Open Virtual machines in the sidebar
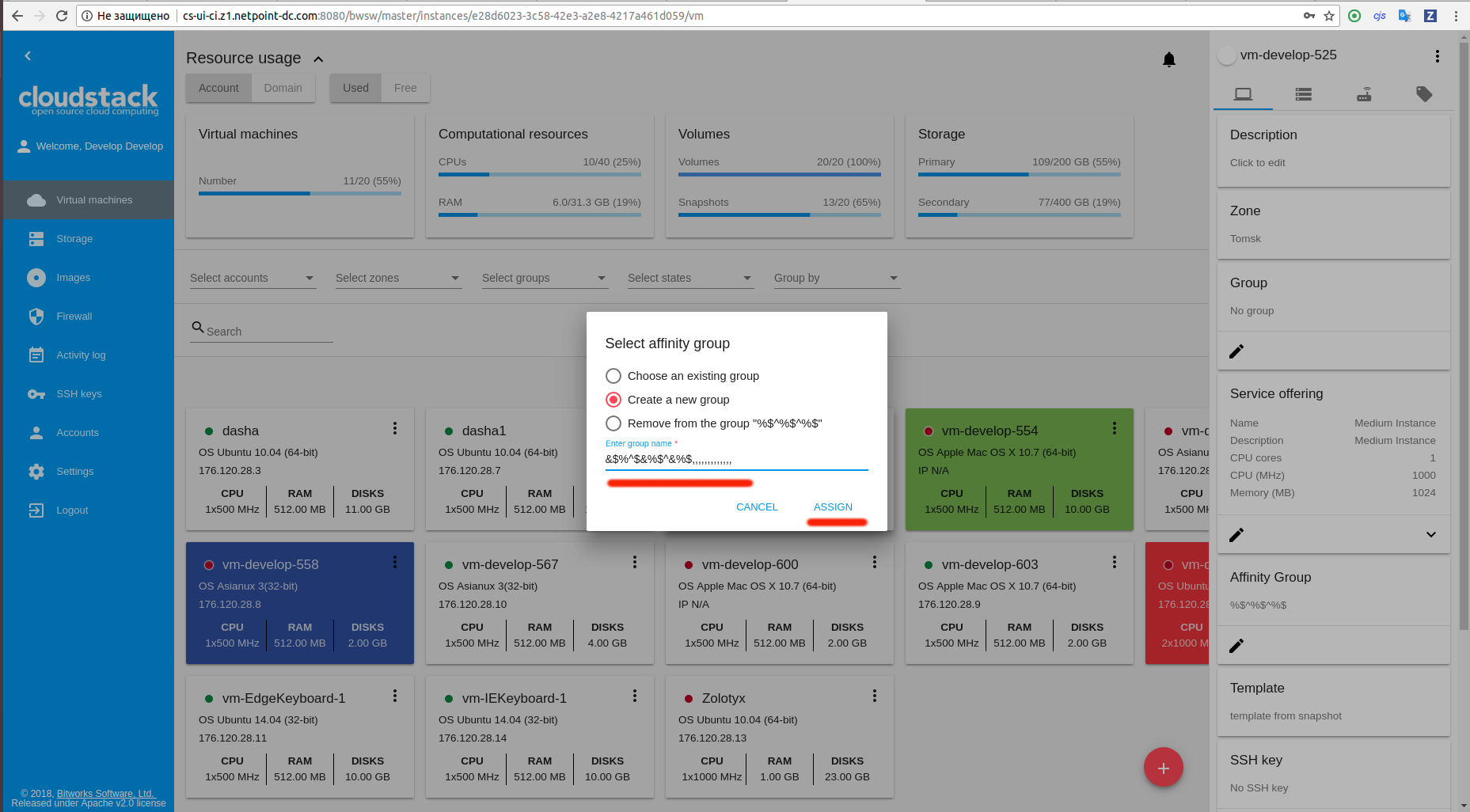 (89, 200)
